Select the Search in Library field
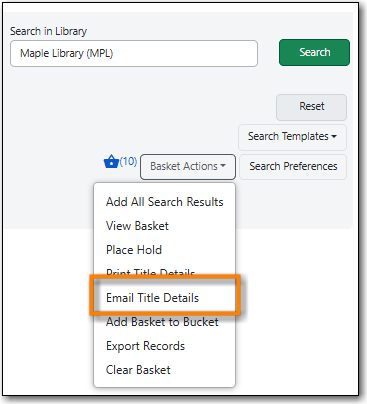Image resolution: width=367 pixels, height=404 pixels. pyautogui.click(x=134, y=53)
